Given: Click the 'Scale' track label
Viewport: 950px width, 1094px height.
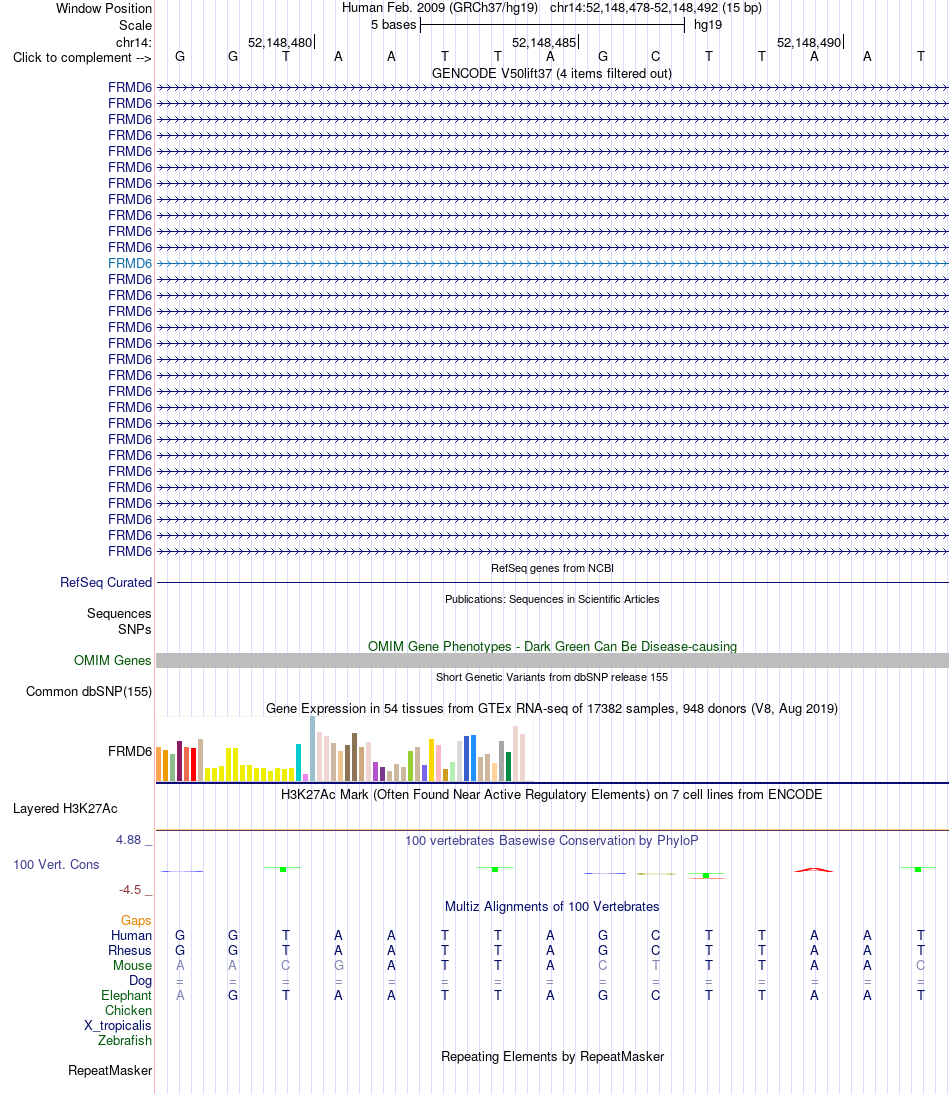Looking at the screenshot, I should coord(135,25).
